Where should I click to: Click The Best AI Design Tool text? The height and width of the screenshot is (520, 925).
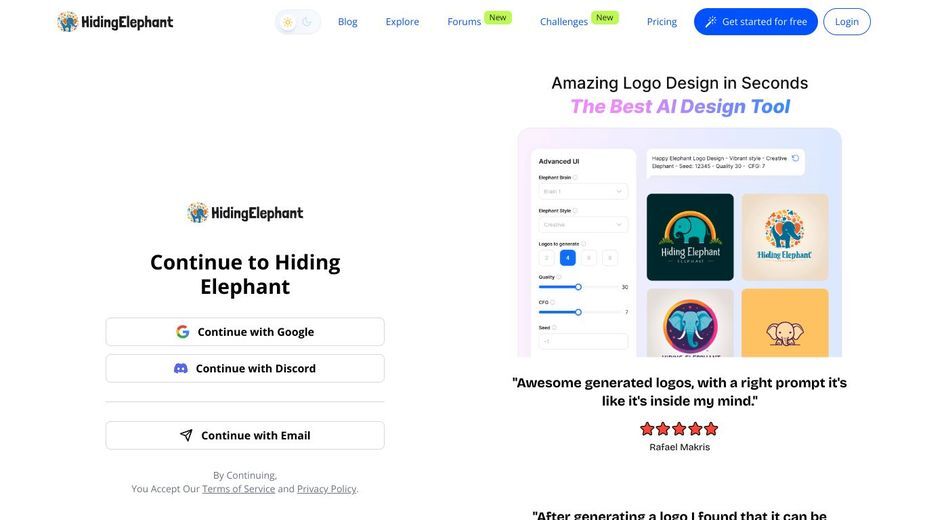[x=680, y=107]
